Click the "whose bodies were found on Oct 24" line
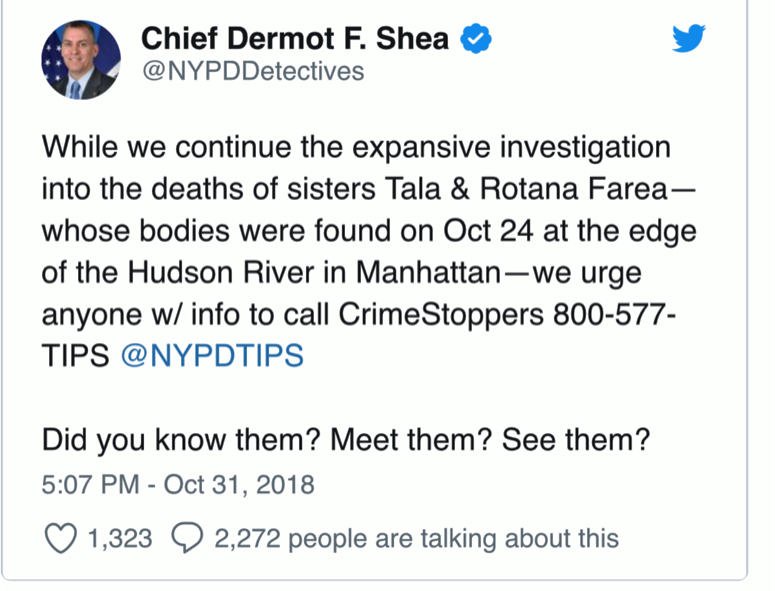Screen dimensions: 775x591 (x=288, y=231)
